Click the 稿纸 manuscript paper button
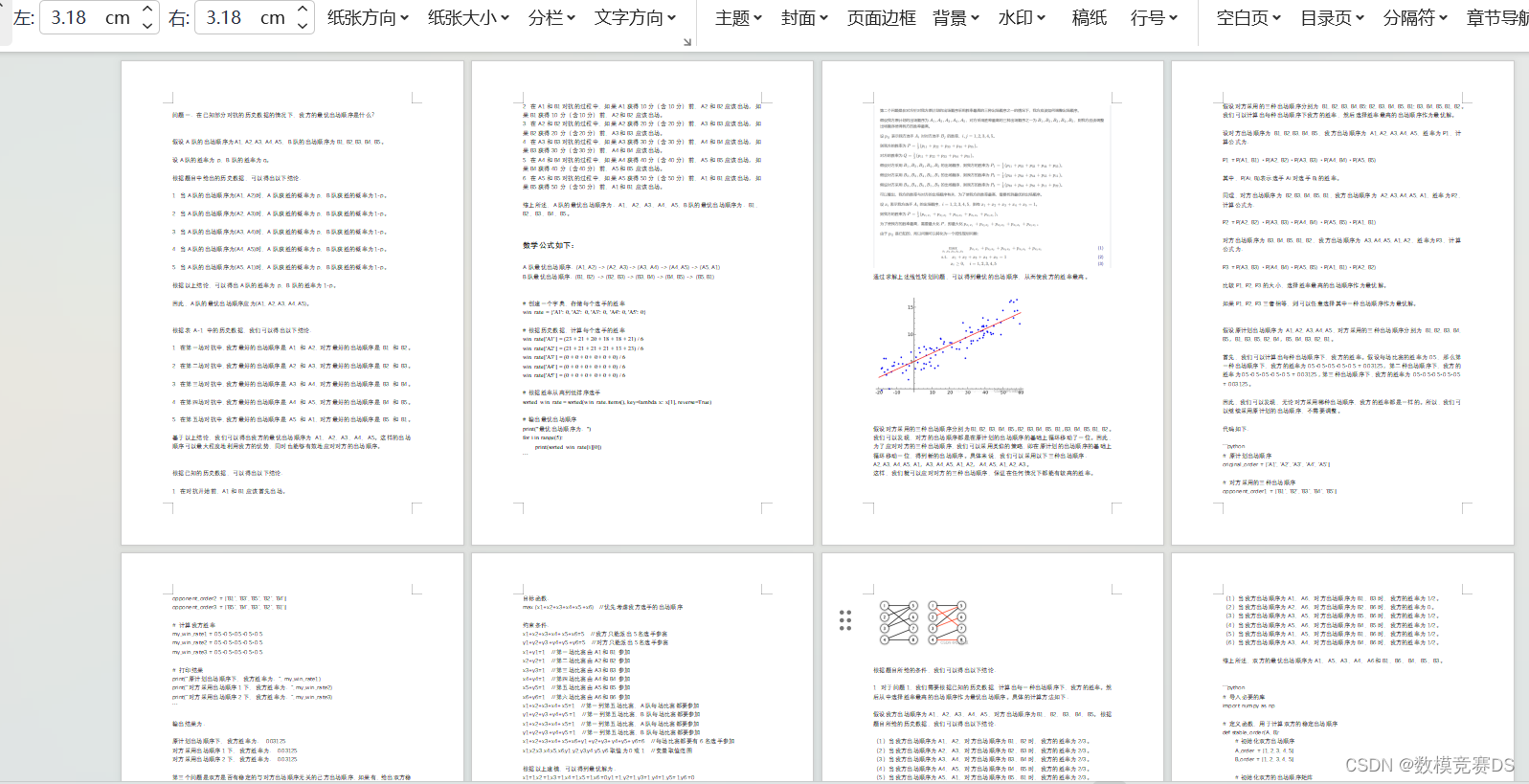This screenshot has height=784, width=1529. click(x=1090, y=17)
